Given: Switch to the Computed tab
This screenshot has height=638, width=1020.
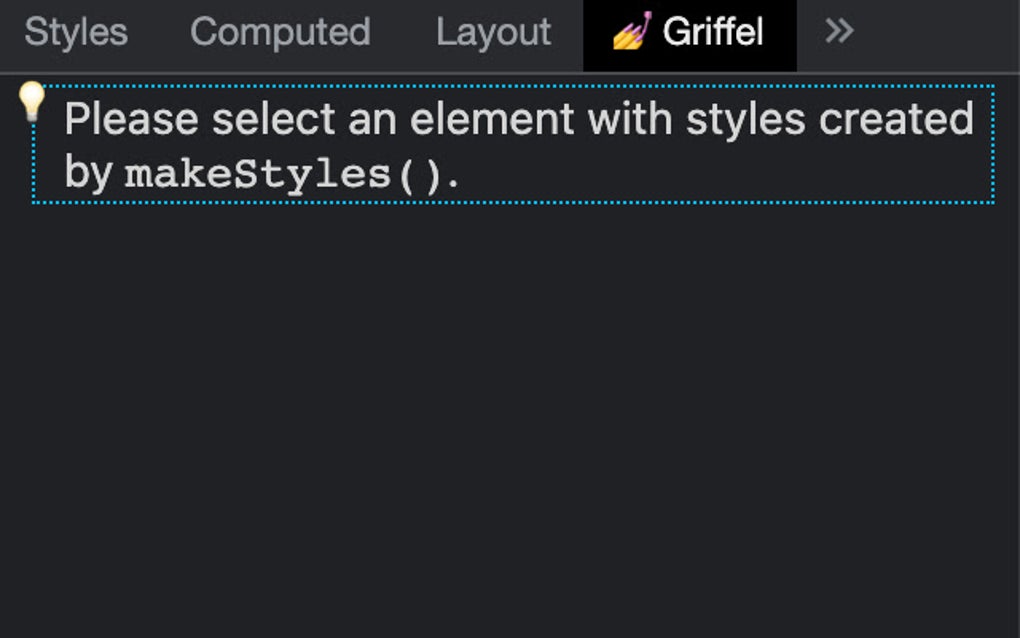Looking at the screenshot, I should point(280,32).
